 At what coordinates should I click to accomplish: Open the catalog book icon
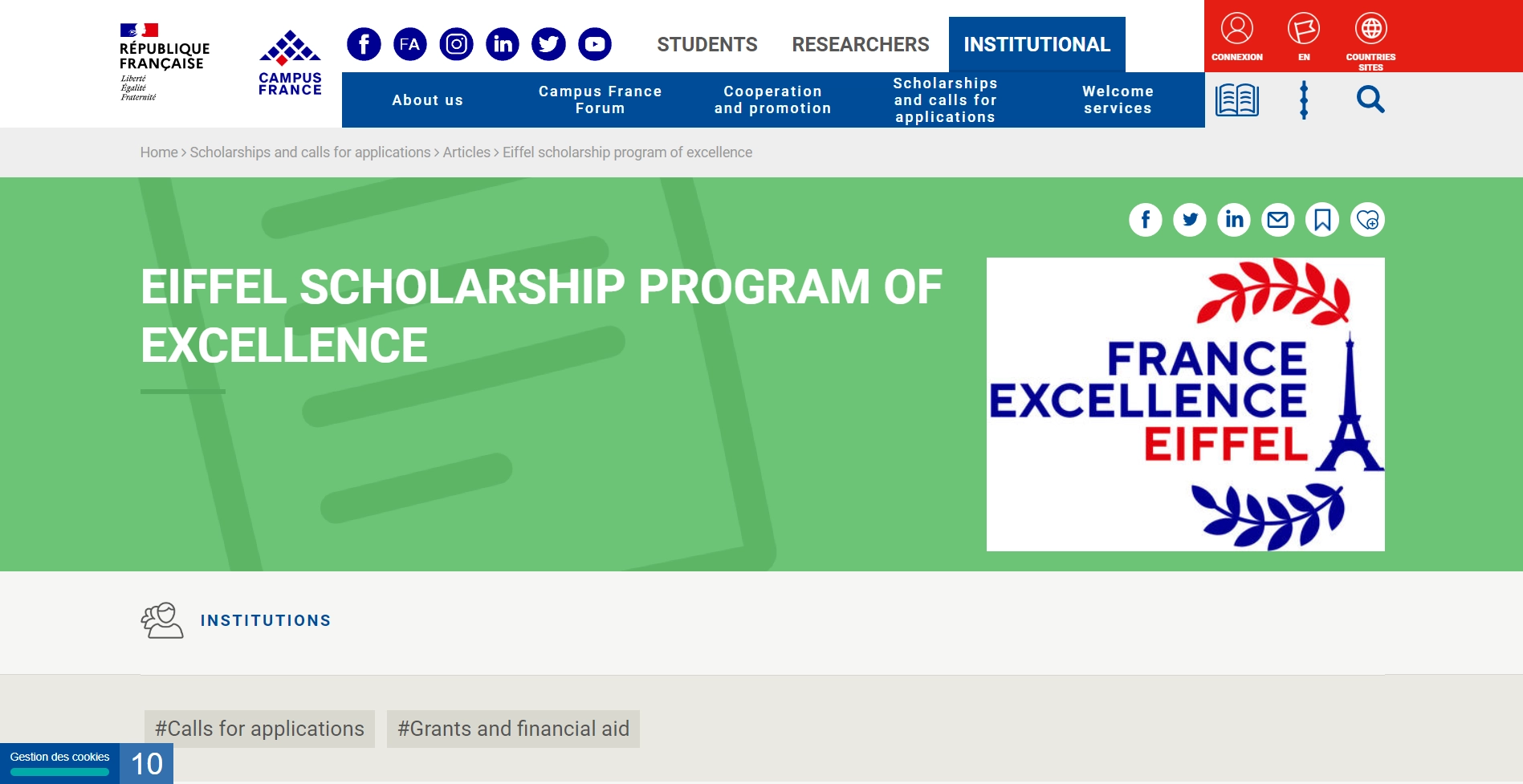click(1236, 100)
